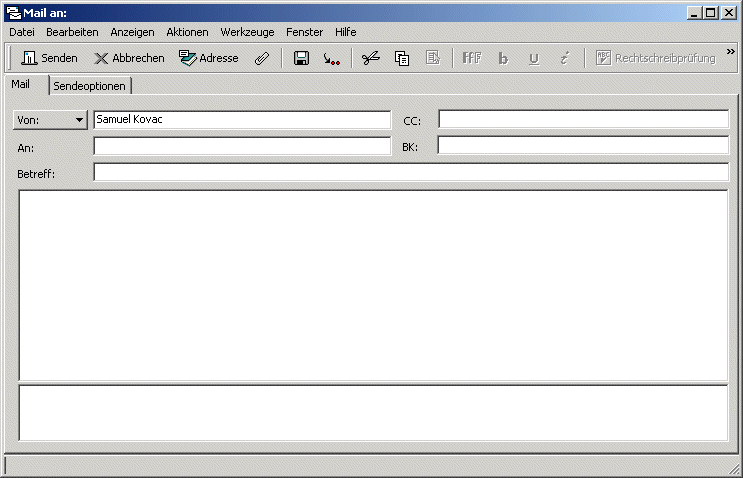Screen dimensions: 743x478
Task: Click the Rechtschreibprüfung spell check button
Action: [656, 58]
